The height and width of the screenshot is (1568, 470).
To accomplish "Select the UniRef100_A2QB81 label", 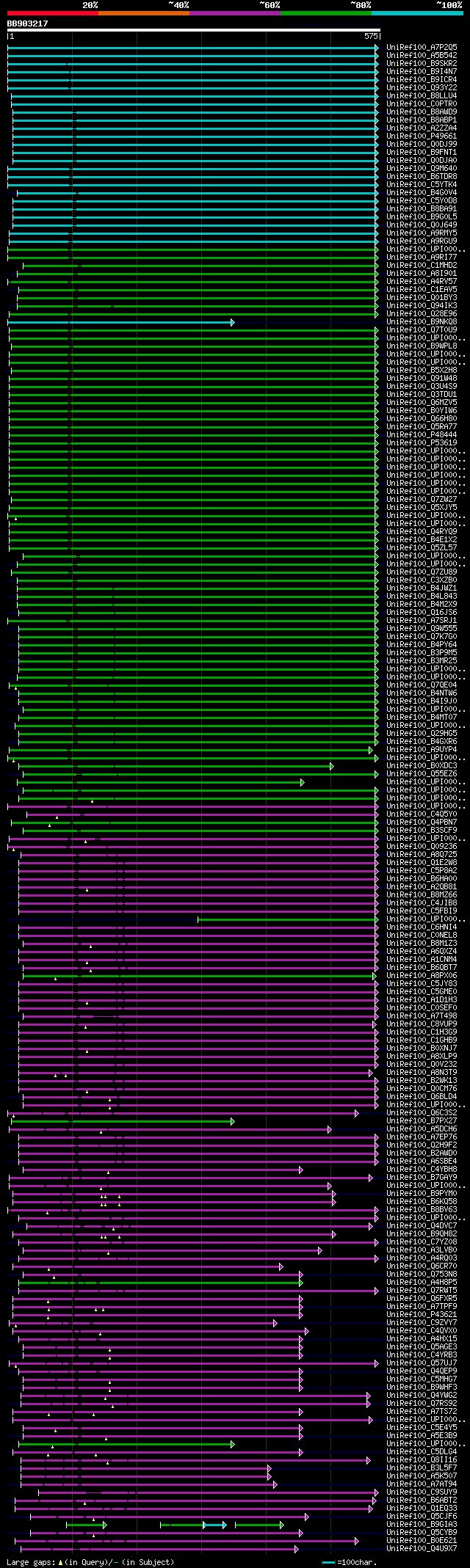I will 422,887.
